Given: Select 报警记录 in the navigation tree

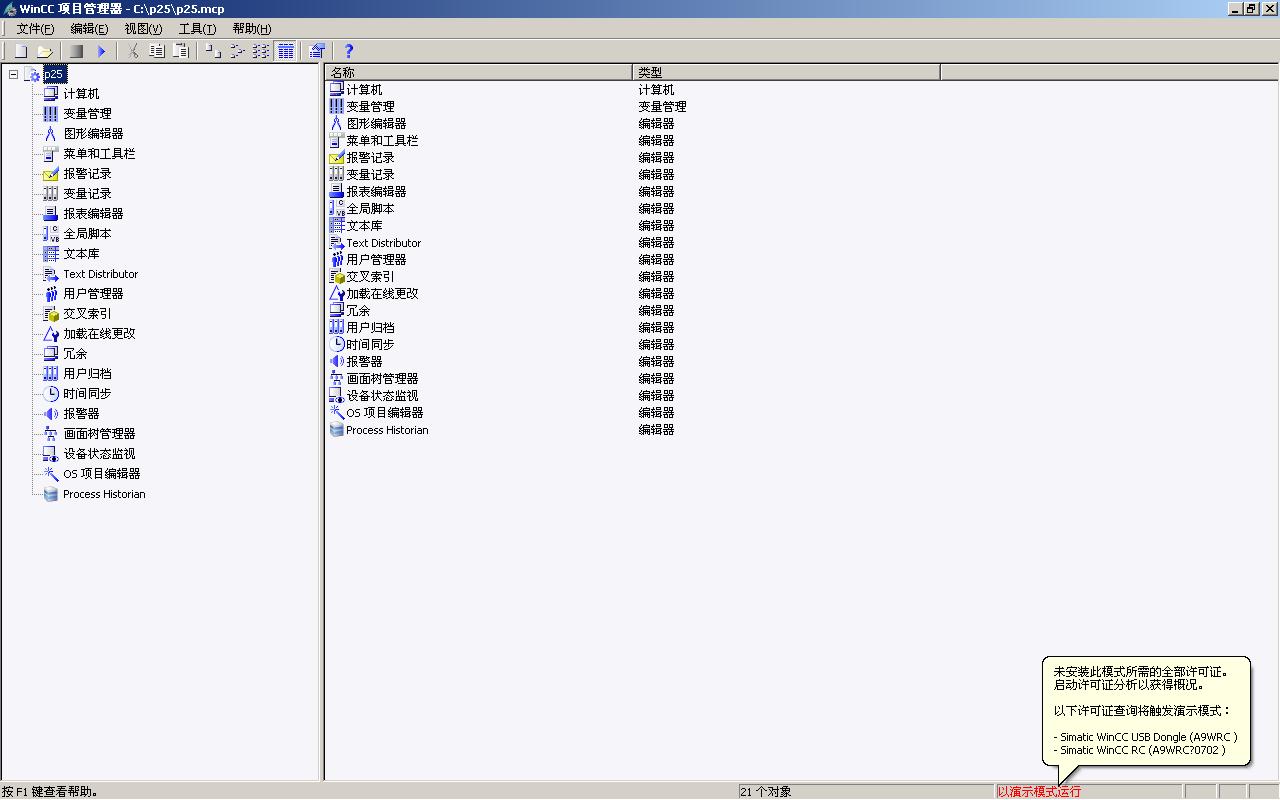Looking at the screenshot, I should 87,174.
